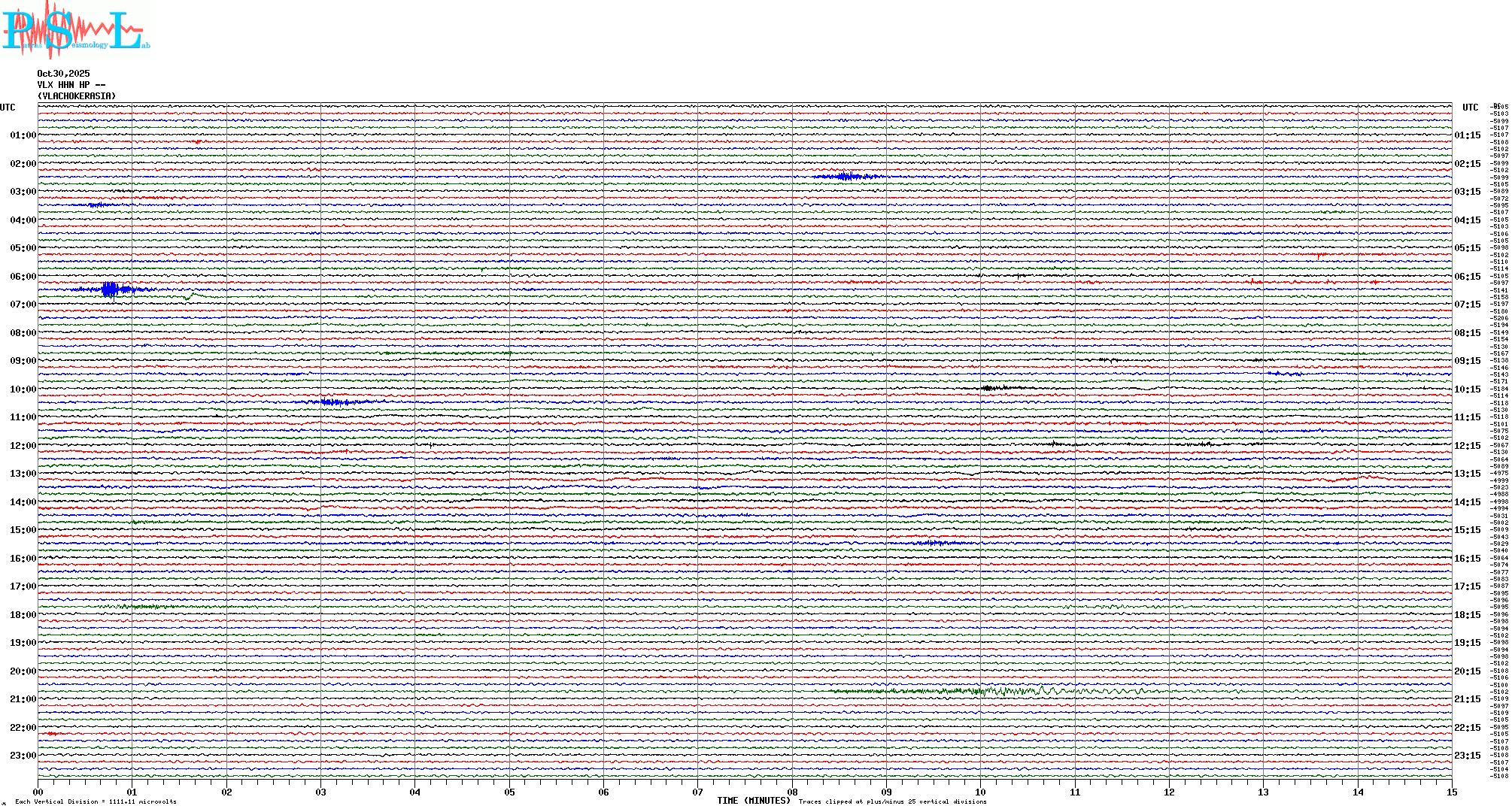Click the Oct30,2025 date label
Screen dimensions: 1512x812
tap(63, 74)
